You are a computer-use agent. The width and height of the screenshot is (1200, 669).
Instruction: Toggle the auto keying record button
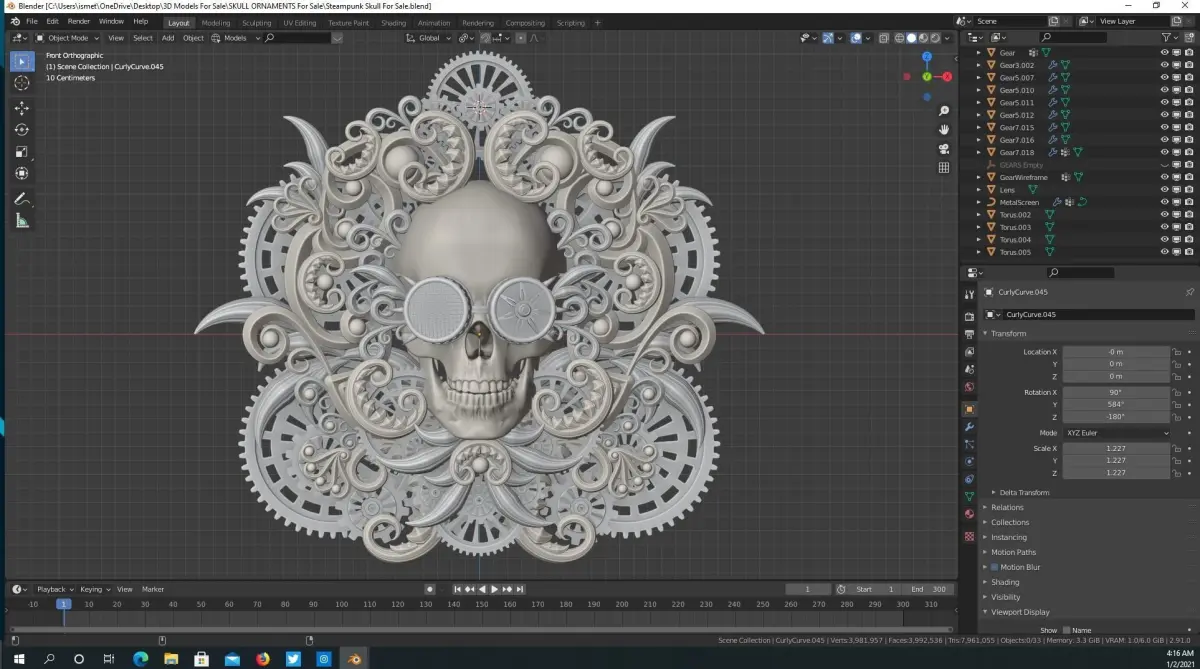(430, 589)
